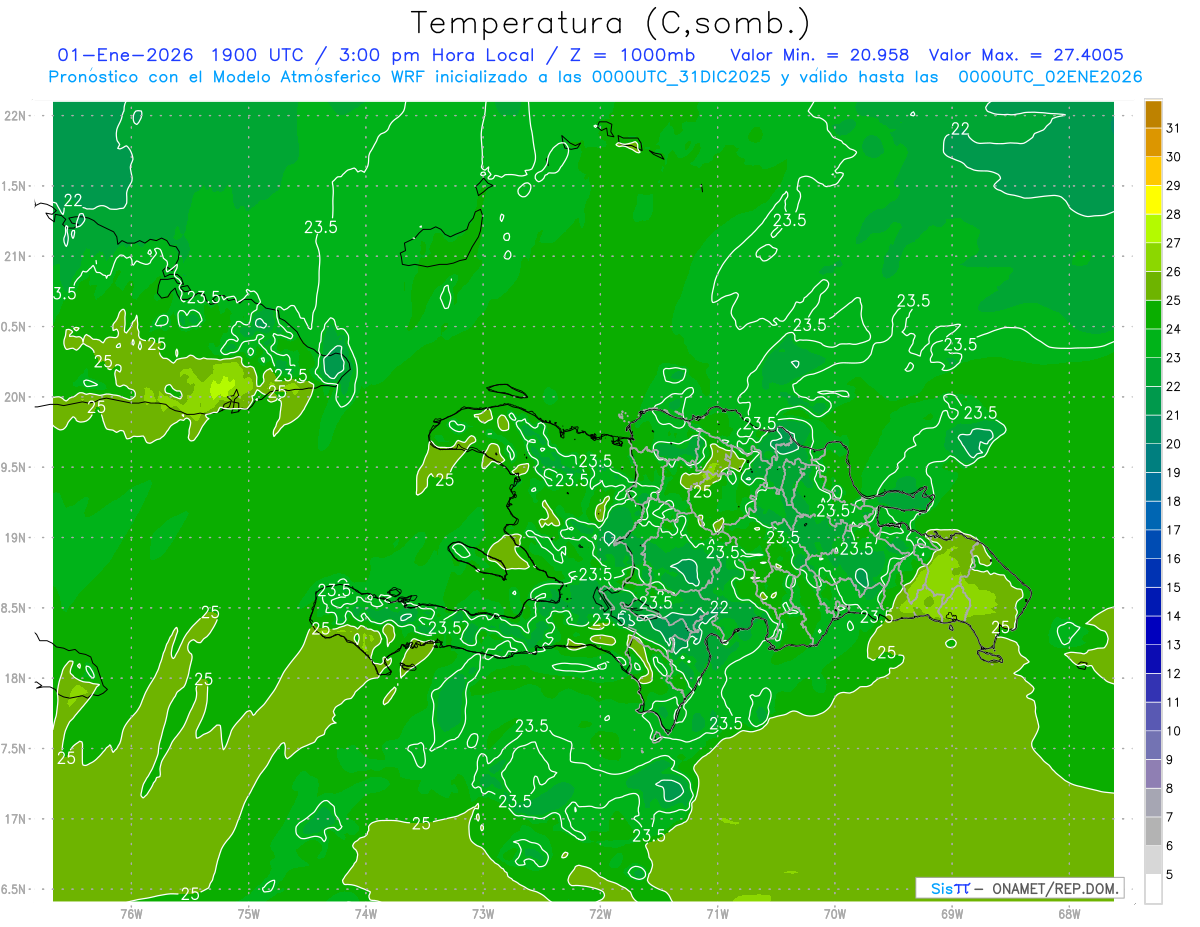Click the blue "Sis" logo text
This screenshot has width=1200, height=927.
tap(942, 888)
